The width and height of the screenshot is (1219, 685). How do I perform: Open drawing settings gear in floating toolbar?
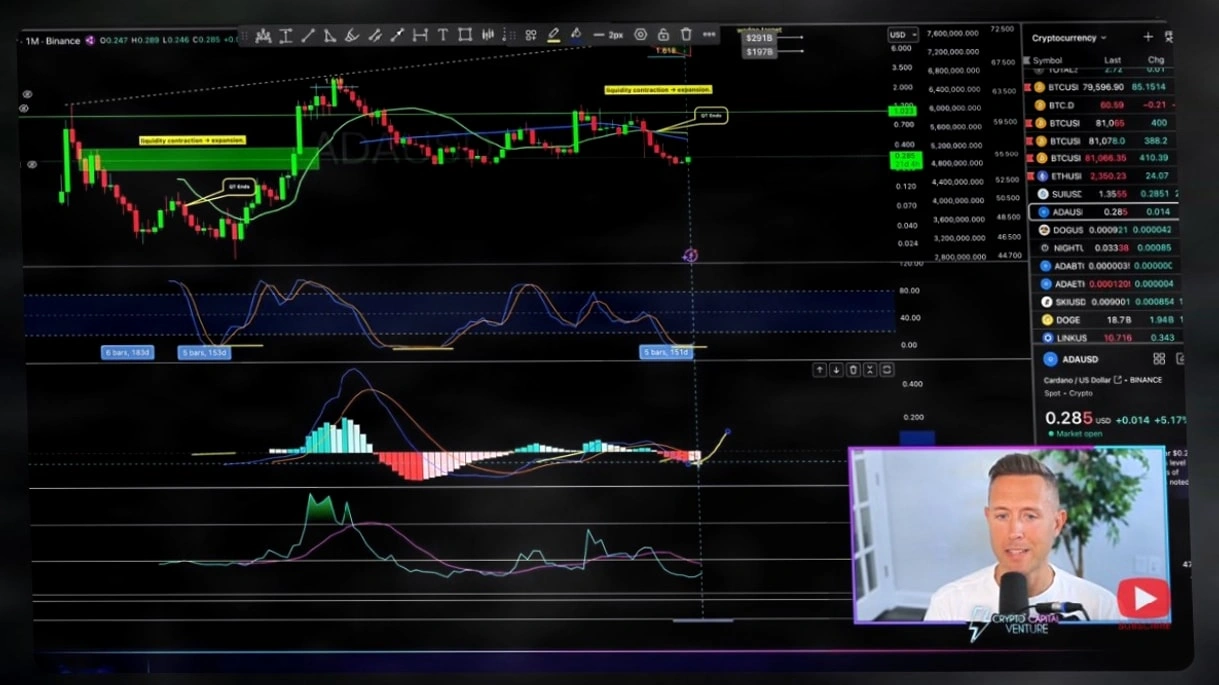[x=640, y=35]
